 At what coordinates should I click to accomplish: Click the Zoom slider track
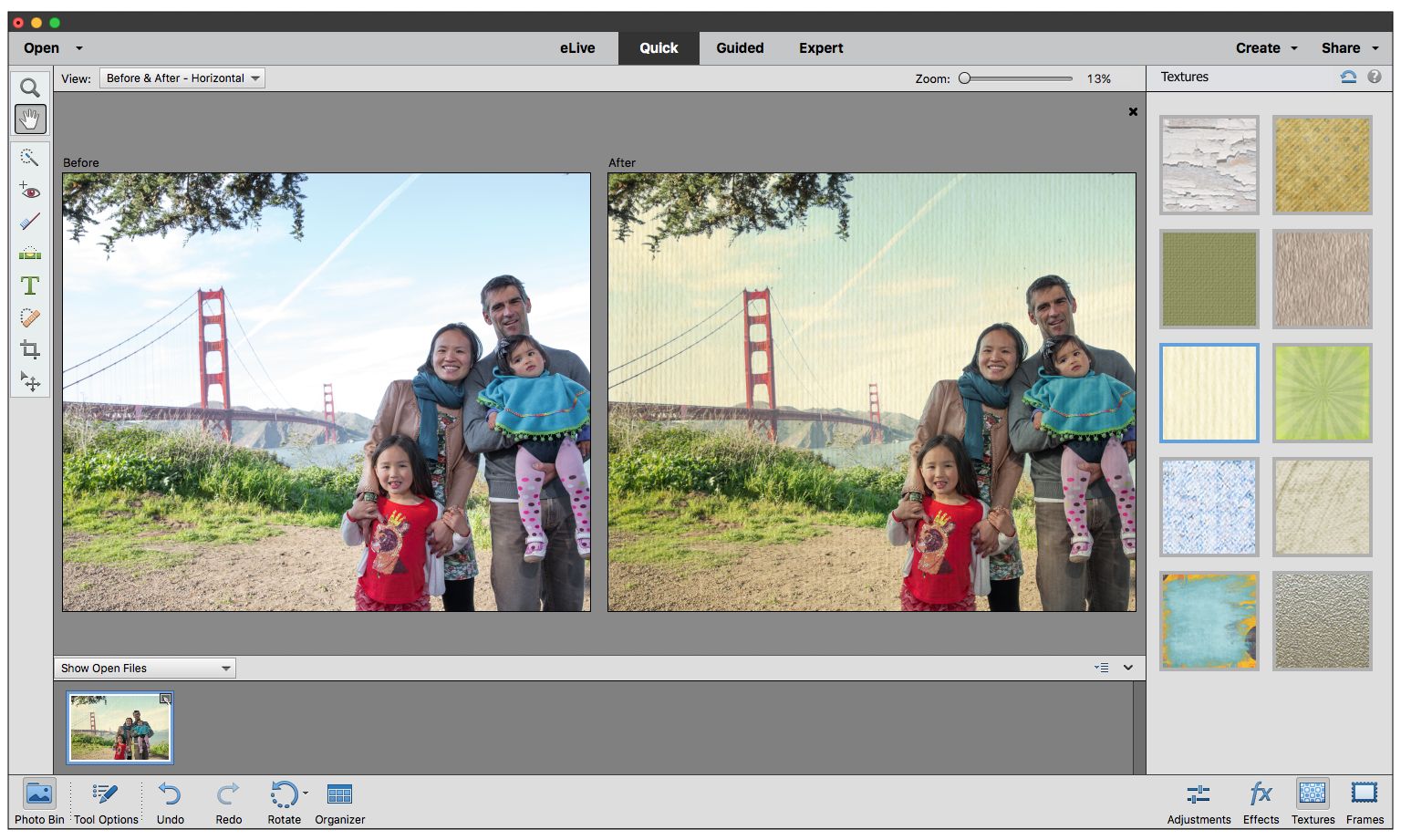(1018, 78)
